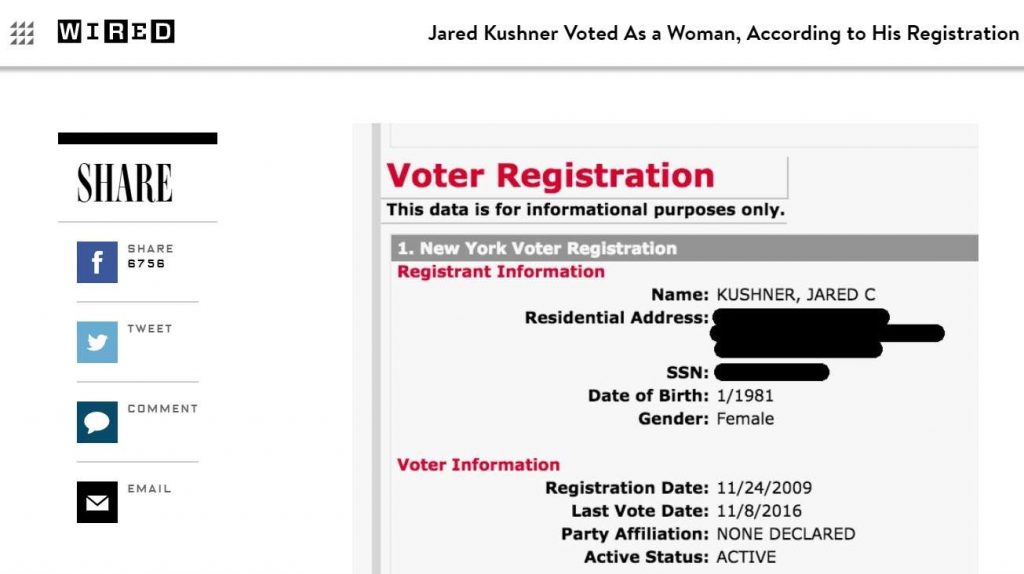Click the SHARE 6756 count label
The width and height of the screenshot is (1024, 574).
(x=150, y=256)
